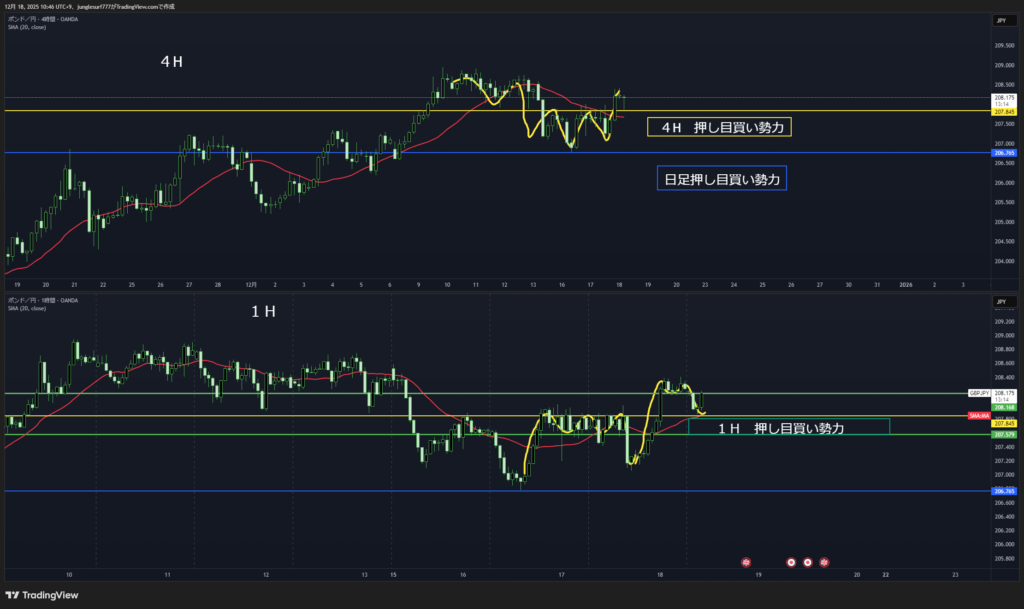Open JPY currency selector on 4H chart

pyautogui.click(x=999, y=20)
